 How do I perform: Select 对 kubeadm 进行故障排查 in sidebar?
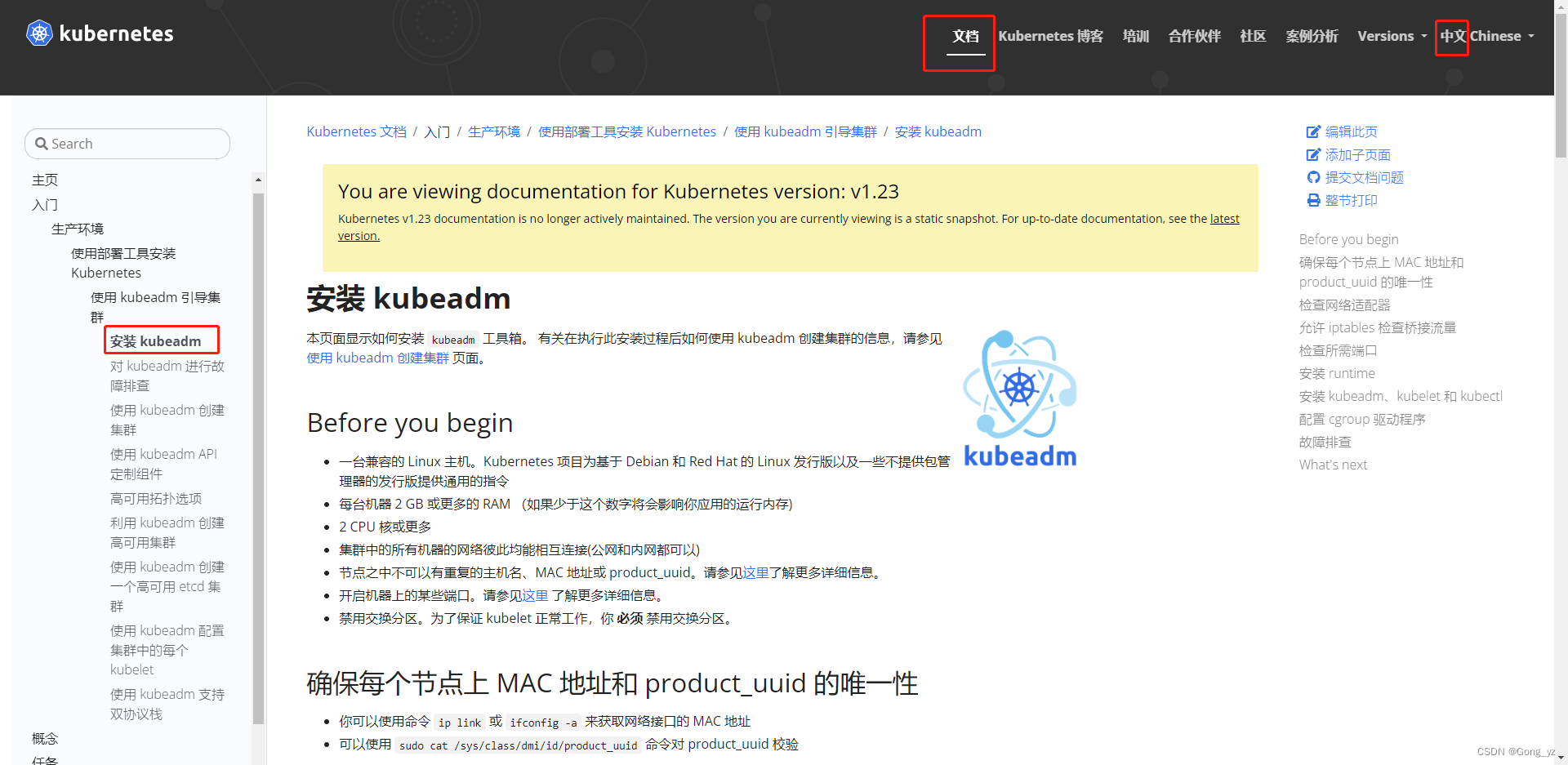pyautogui.click(x=167, y=376)
